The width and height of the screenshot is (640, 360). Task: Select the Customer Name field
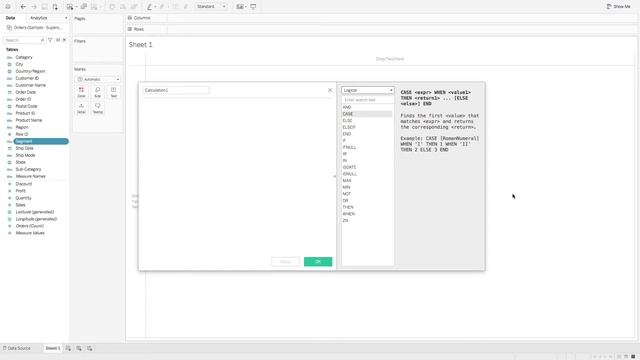[x=31, y=85]
